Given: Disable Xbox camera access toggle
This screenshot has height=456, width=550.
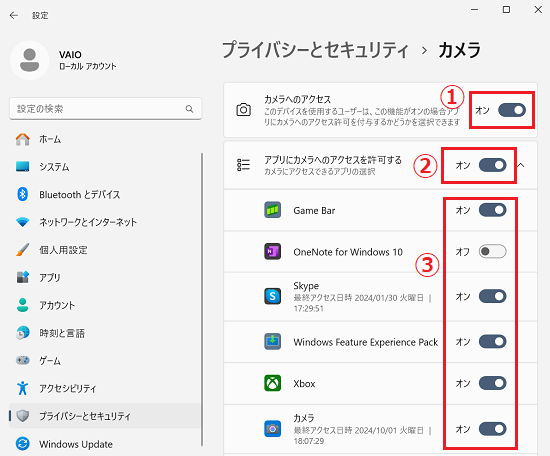Looking at the screenshot, I should [x=492, y=383].
